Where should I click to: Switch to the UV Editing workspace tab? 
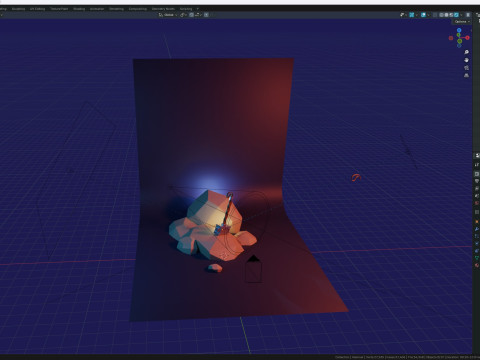pos(37,9)
